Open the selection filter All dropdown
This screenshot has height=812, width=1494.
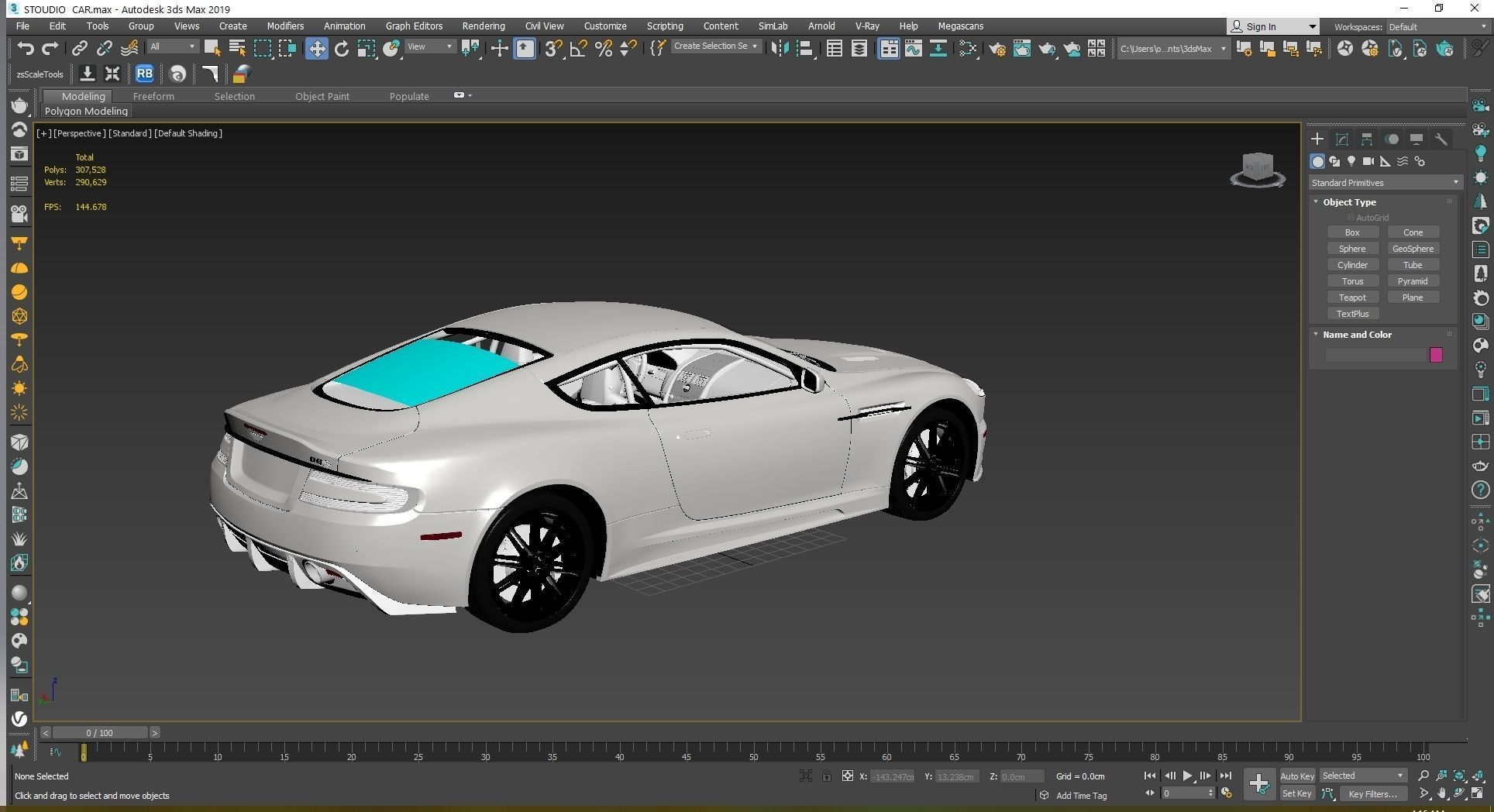pyautogui.click(x=173, y=47)
